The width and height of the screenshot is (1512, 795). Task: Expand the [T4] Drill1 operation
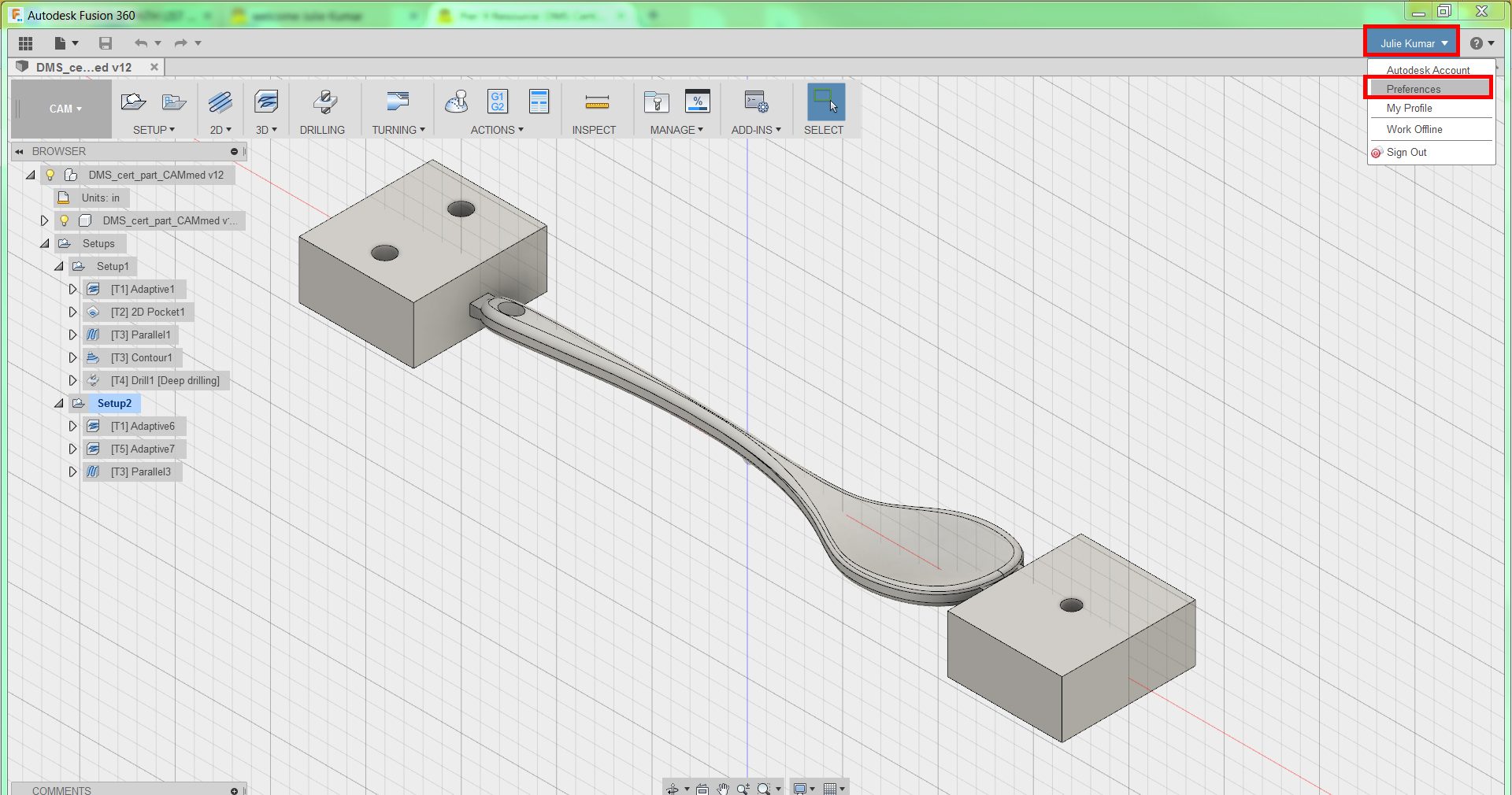tap(72, 380)
